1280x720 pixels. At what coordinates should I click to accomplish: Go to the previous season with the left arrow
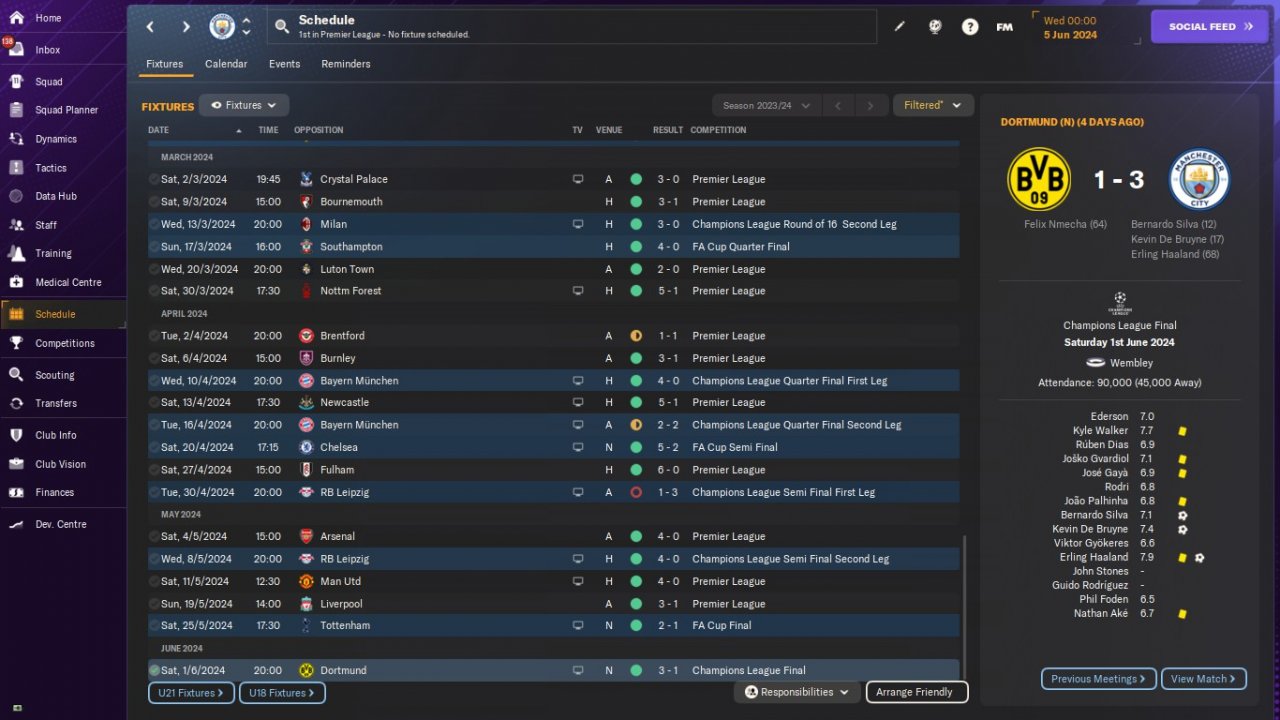[x=839, y=105]
